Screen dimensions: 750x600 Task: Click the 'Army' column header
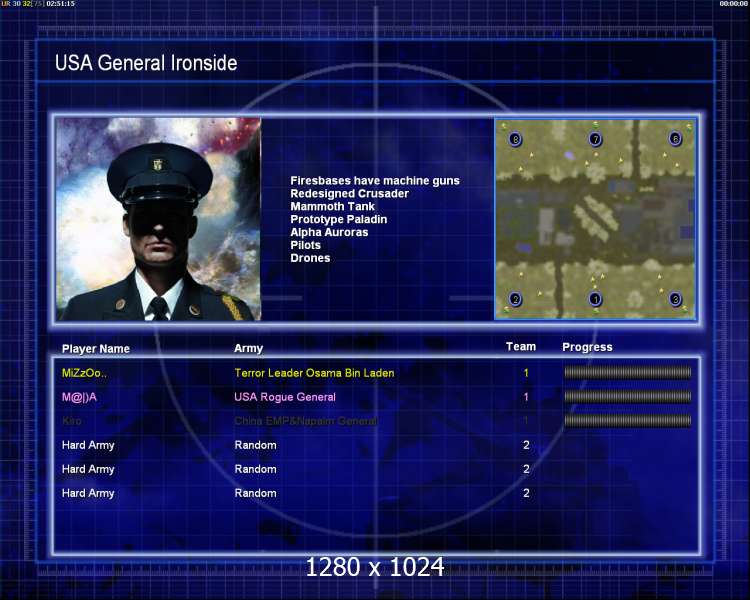(x=248, y=348)
